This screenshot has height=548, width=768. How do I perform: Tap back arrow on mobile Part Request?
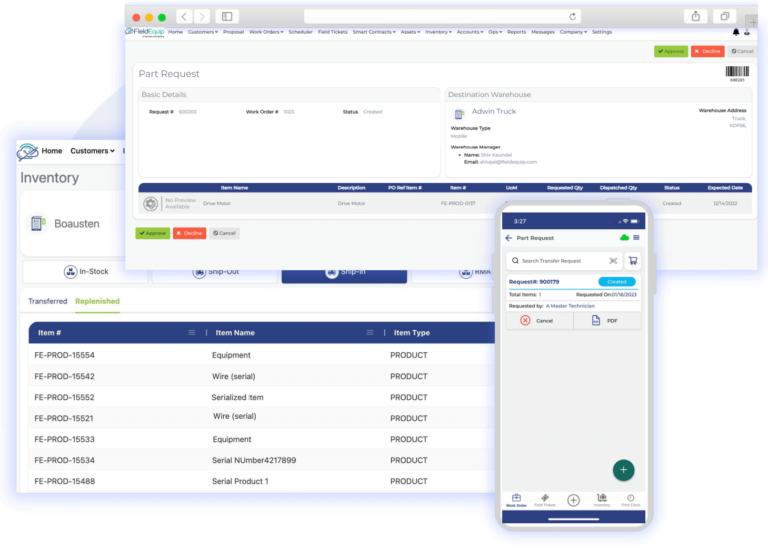coord(509,238)
